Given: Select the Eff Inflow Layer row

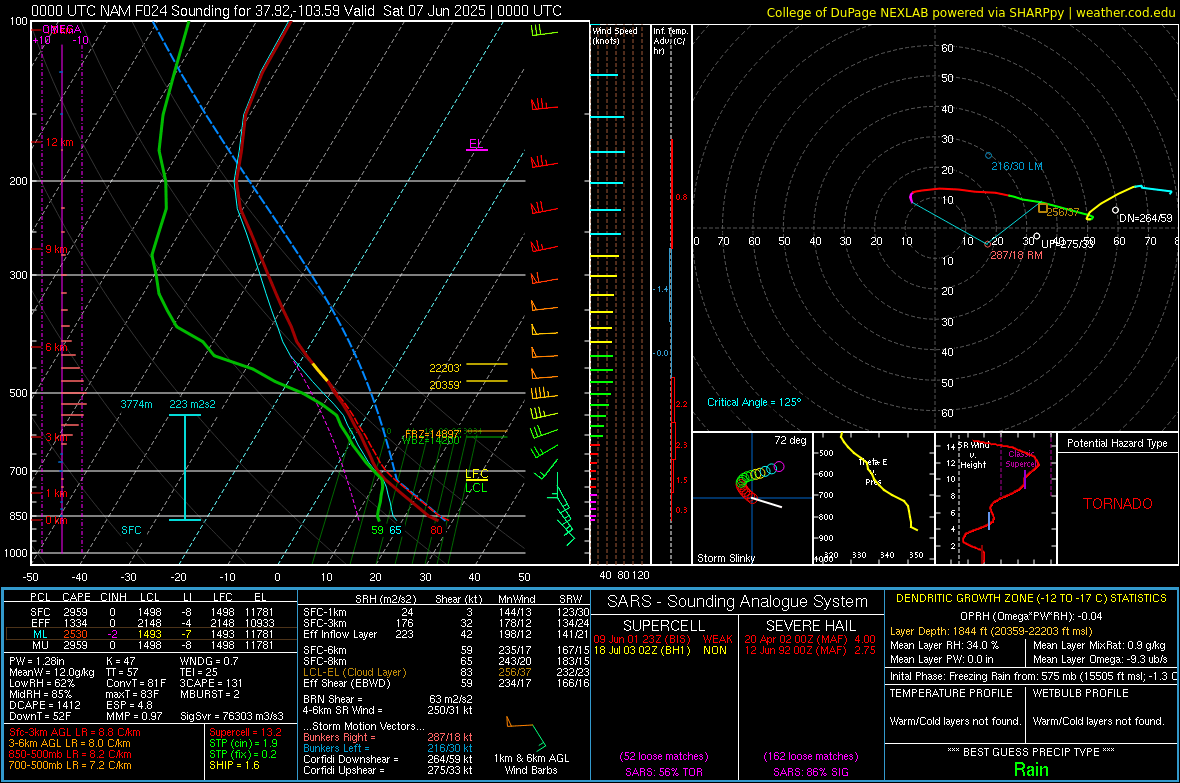Looking at the screenshot, I should pos(446,634).
